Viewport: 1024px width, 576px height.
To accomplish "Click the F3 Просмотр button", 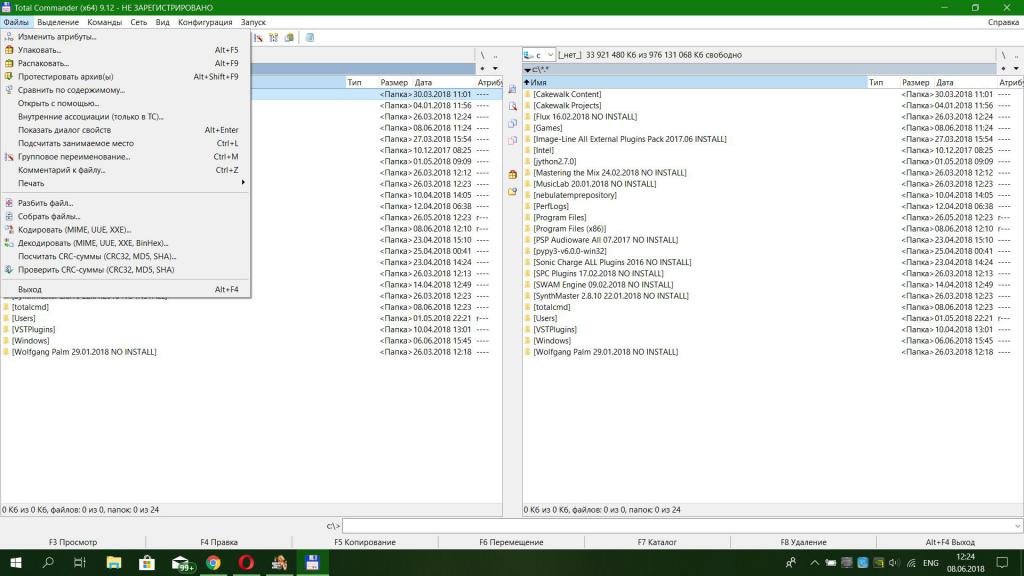I will click(x=73, y=542).
